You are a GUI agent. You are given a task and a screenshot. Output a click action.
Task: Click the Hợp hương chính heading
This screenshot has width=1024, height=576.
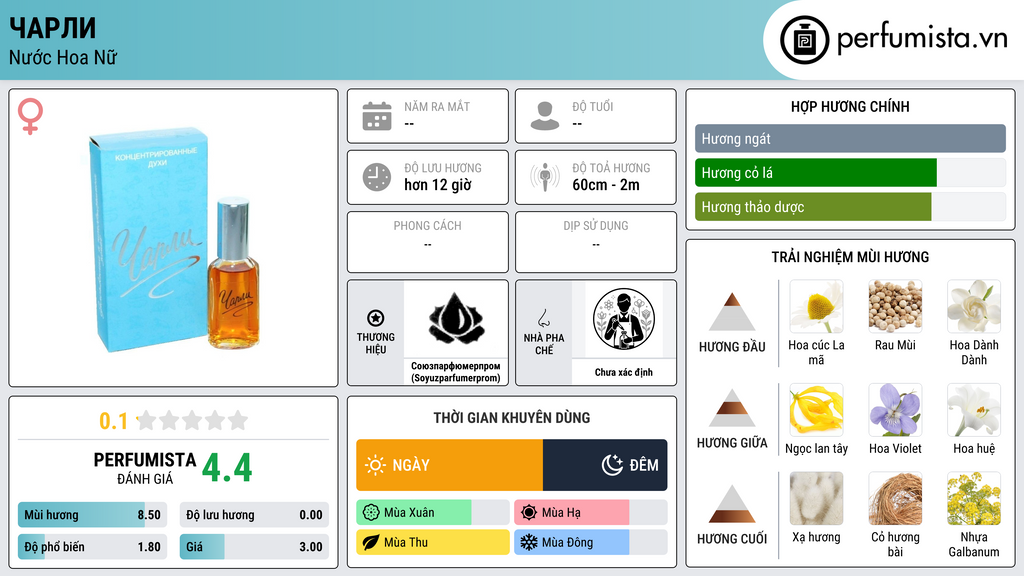[x=850, y=106]
